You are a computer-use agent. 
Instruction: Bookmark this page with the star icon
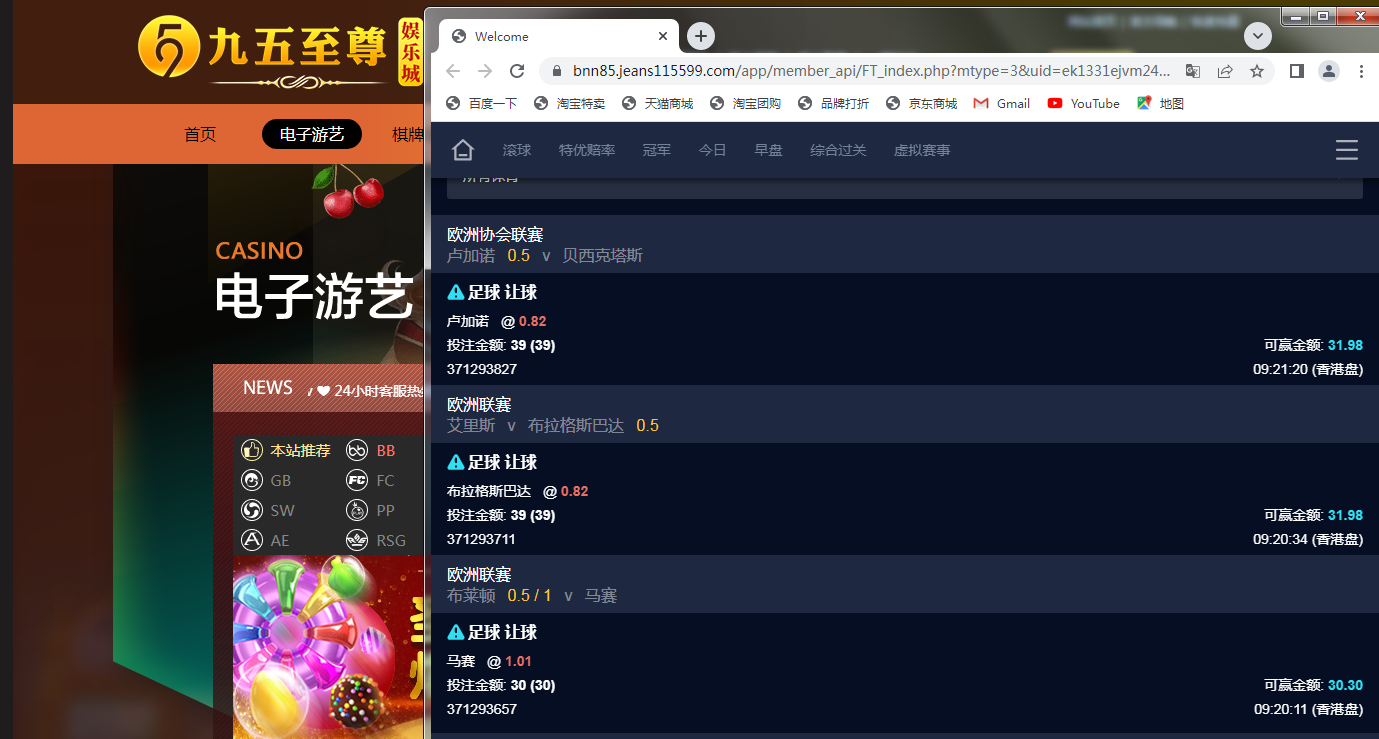1257,71
